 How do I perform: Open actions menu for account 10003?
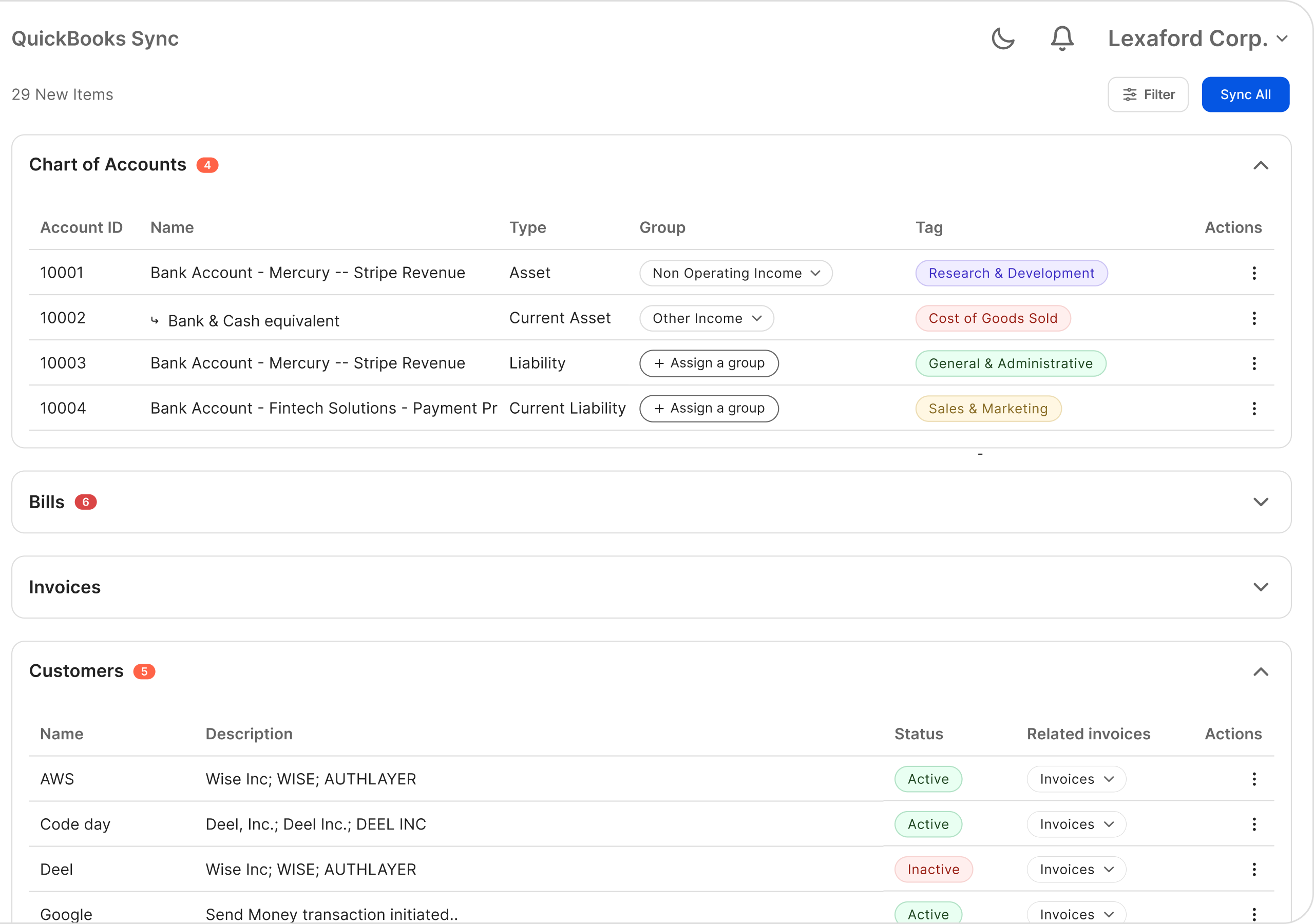(x=1253, y=363)
